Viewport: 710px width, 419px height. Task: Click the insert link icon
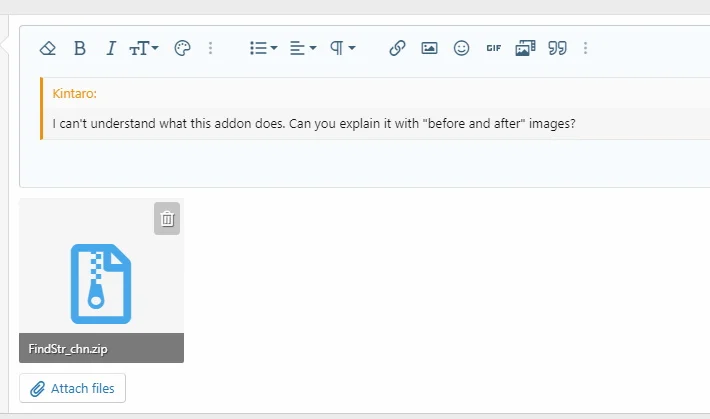(x=397, y=48)
